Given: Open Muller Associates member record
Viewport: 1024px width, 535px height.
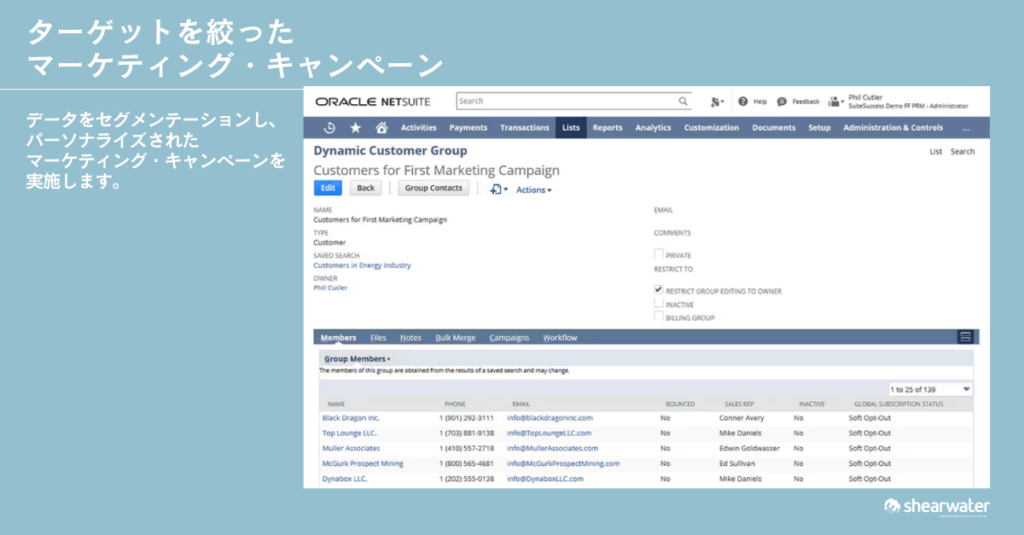Looking at the screenshot, I should pyautogui.click(x=351, y=448).
